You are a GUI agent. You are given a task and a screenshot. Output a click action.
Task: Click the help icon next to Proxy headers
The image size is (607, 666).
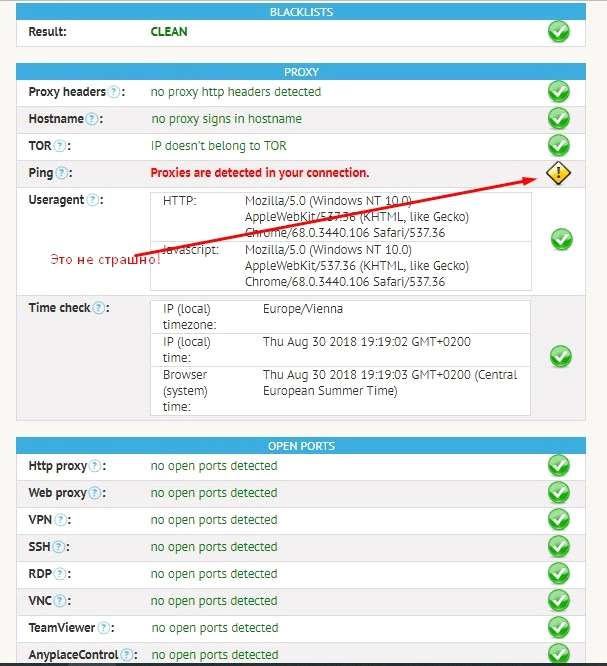click(115, 92)
